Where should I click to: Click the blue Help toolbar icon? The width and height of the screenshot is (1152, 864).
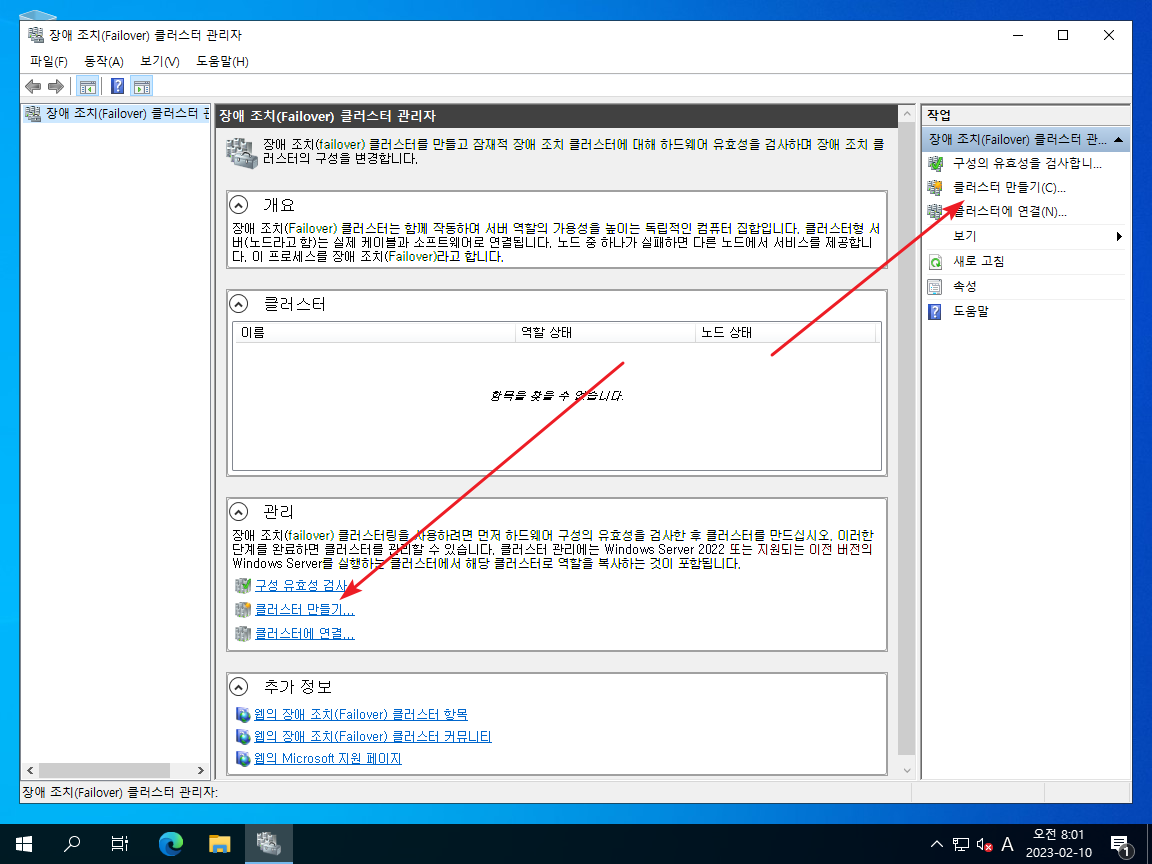coord(117,87)
